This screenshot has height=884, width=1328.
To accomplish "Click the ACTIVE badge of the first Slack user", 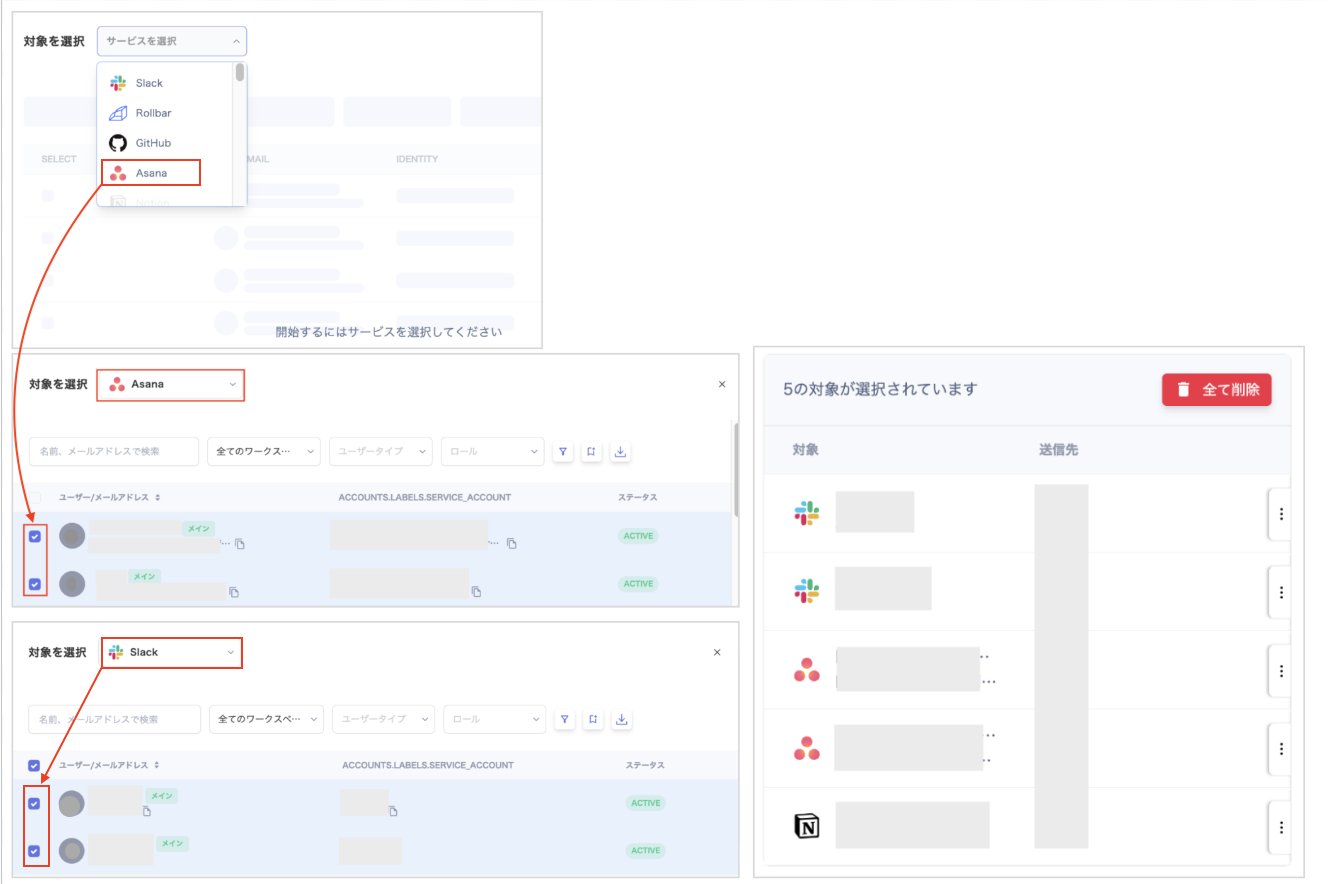I will tap(646, 803).
